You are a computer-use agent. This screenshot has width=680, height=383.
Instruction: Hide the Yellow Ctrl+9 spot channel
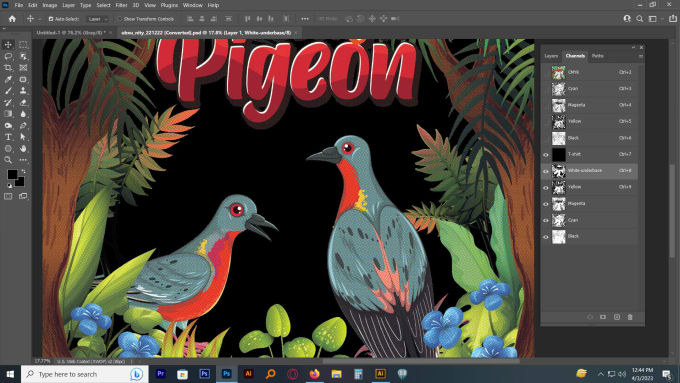click(546, 187)
